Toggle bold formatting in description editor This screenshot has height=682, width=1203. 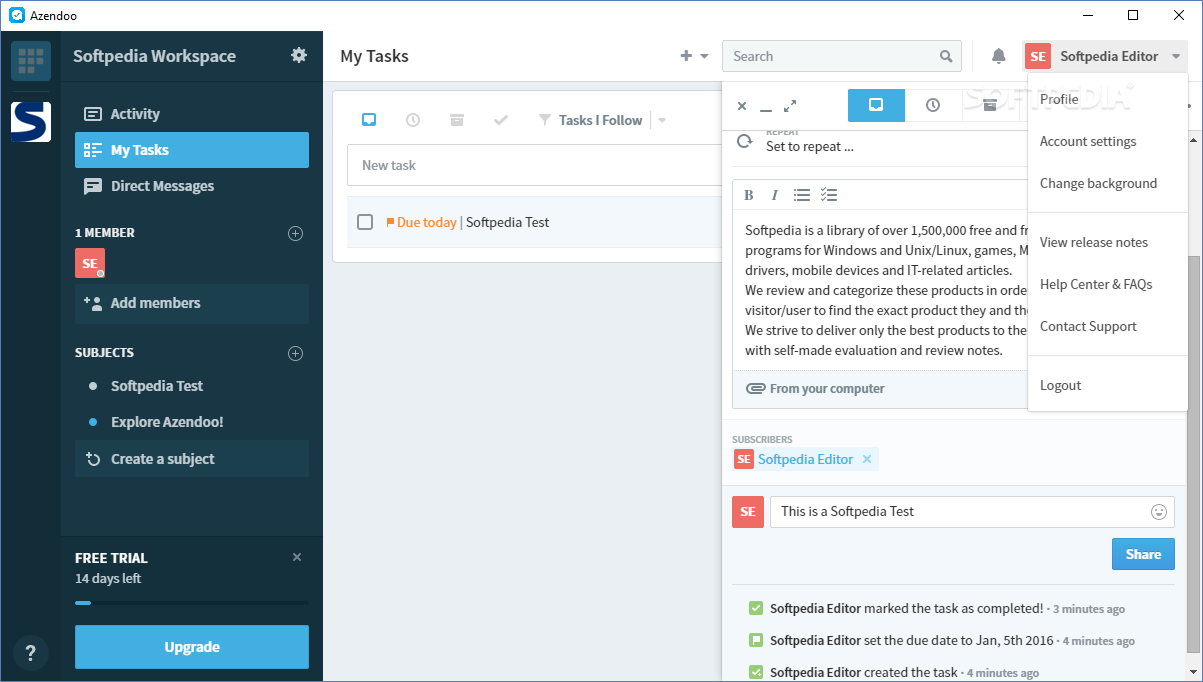pyautogui.click(x=748, y=195)
